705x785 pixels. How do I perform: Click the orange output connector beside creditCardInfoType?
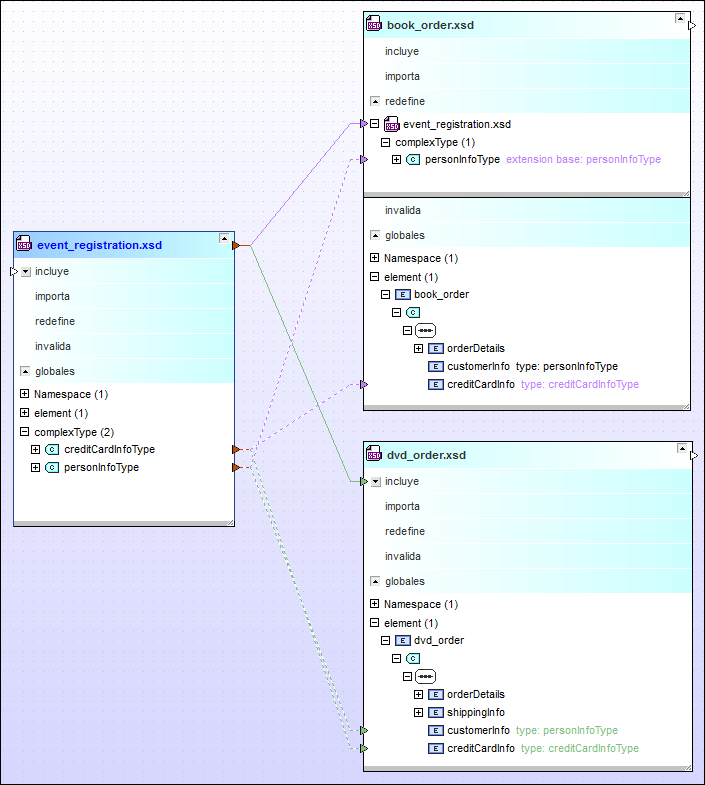[236, 450]
